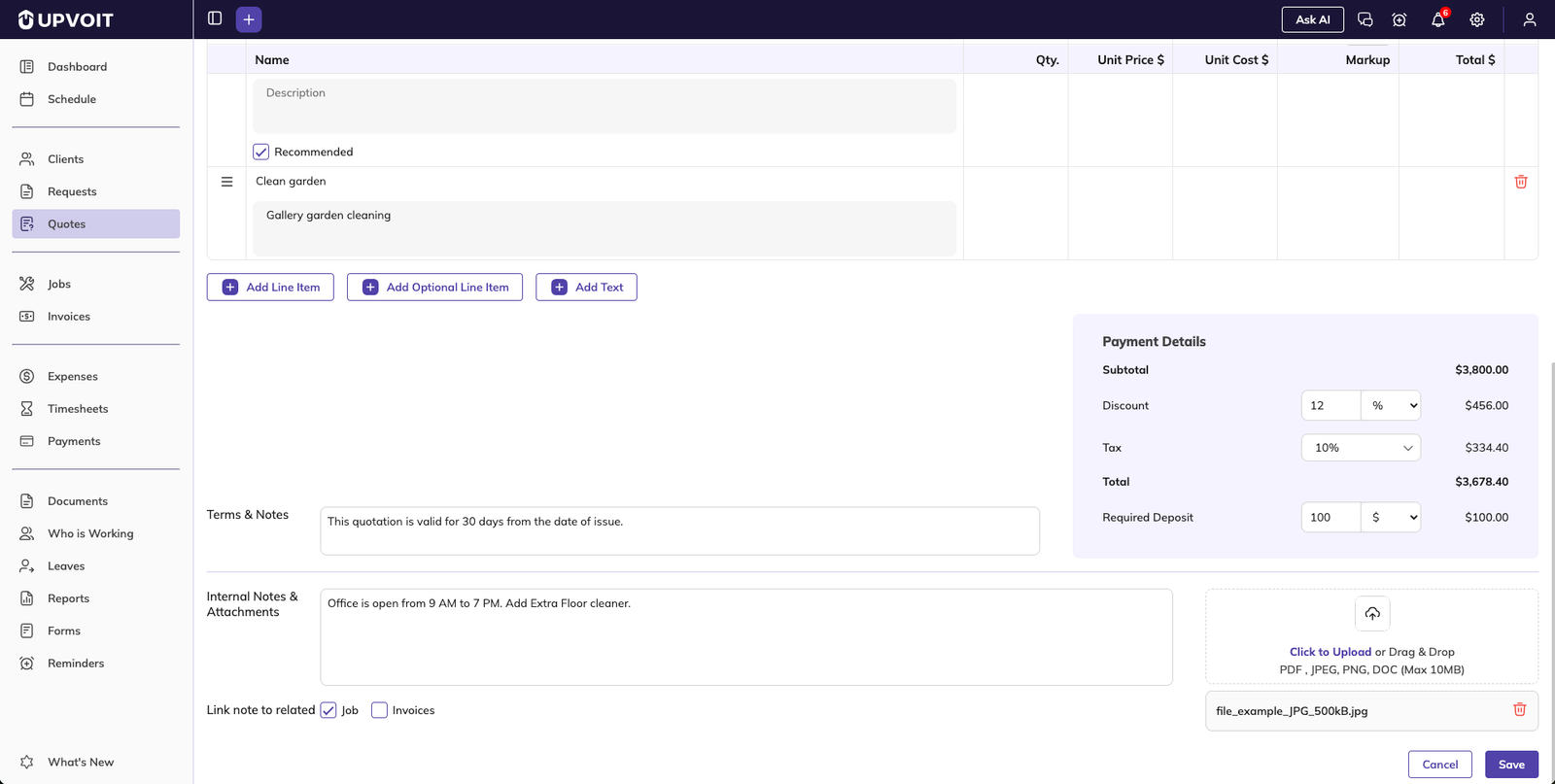This screenshot has width=1555, height=784.
Task: Remove the file_example_JPG_500kB.jpg attachment
Action: pyautogui.click(x=1519, y=710)
